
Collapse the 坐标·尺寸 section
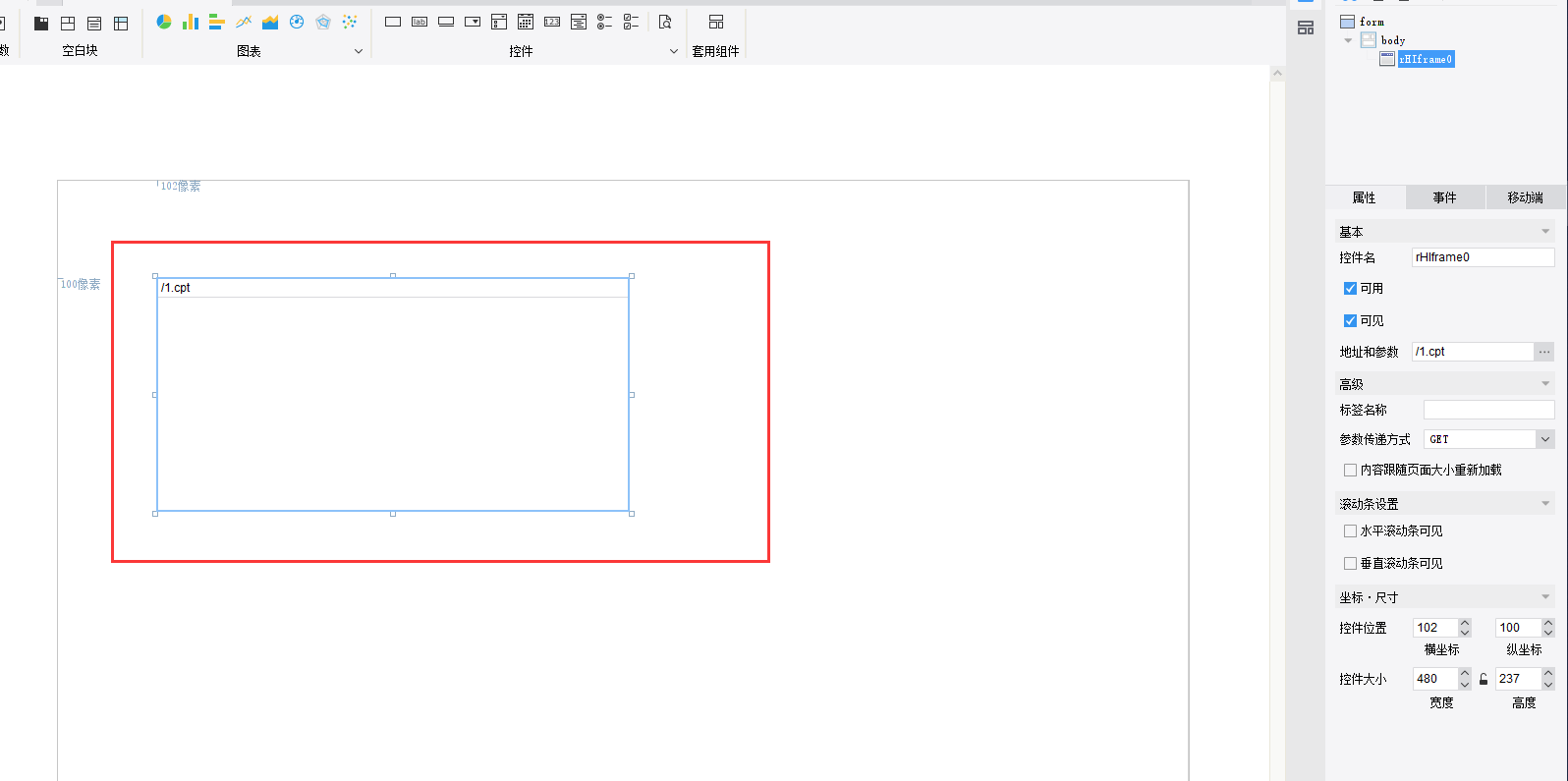click(x=1545, y=597)
